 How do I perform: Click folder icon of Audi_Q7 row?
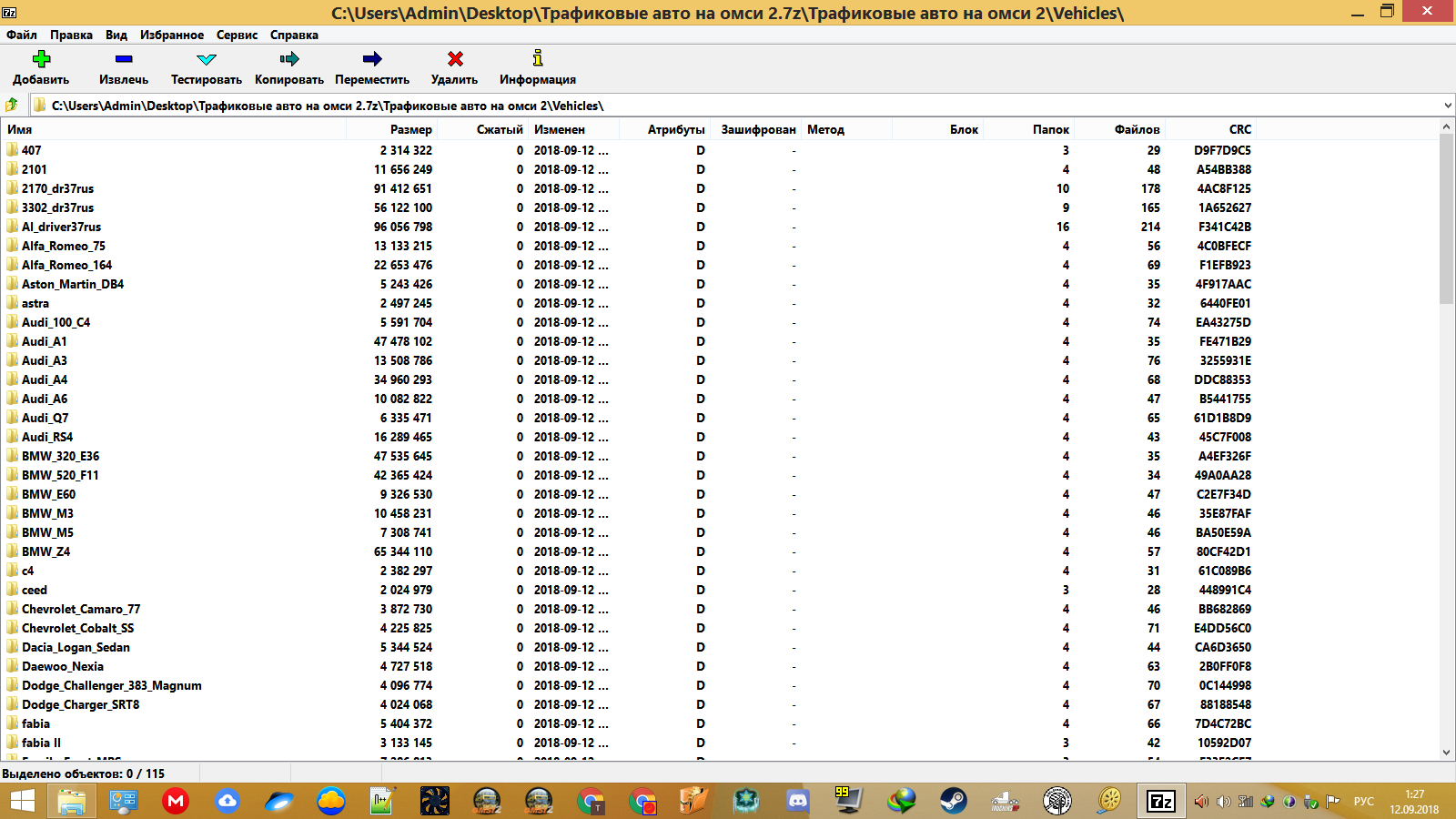(x=13, y=417)
